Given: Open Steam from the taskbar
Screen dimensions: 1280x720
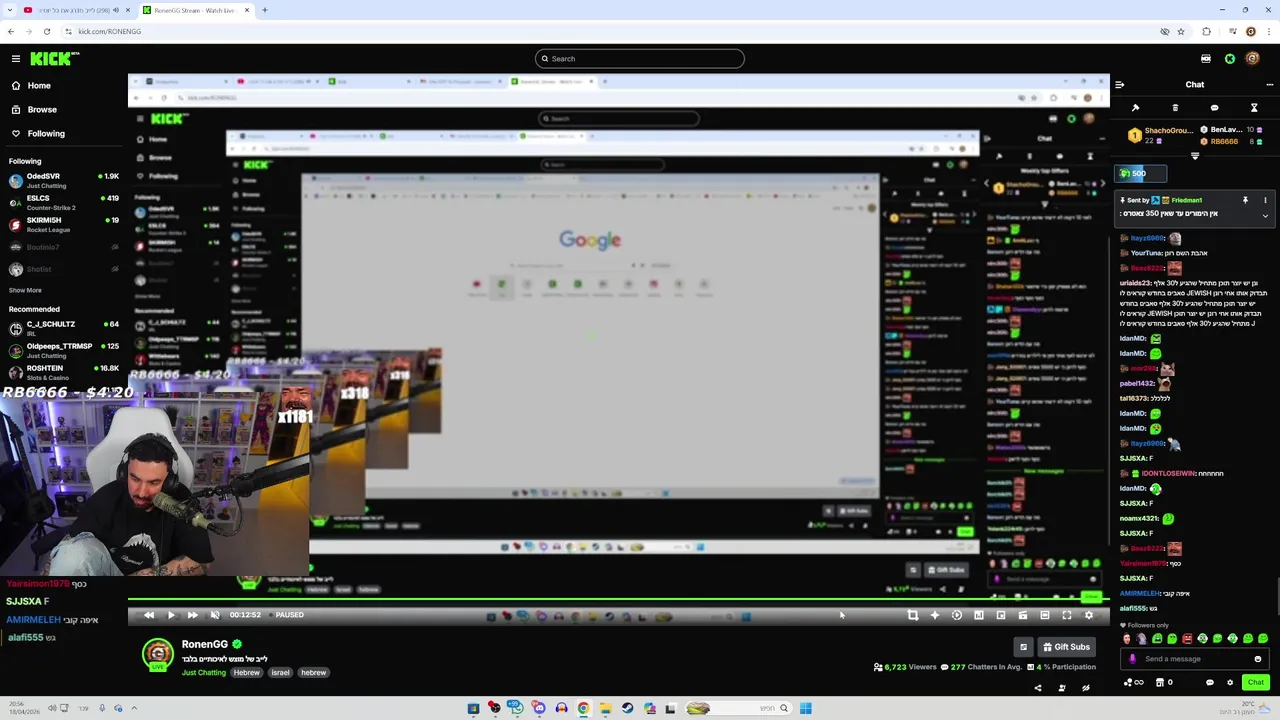Looking at the screenshot, I should point(627,708).
